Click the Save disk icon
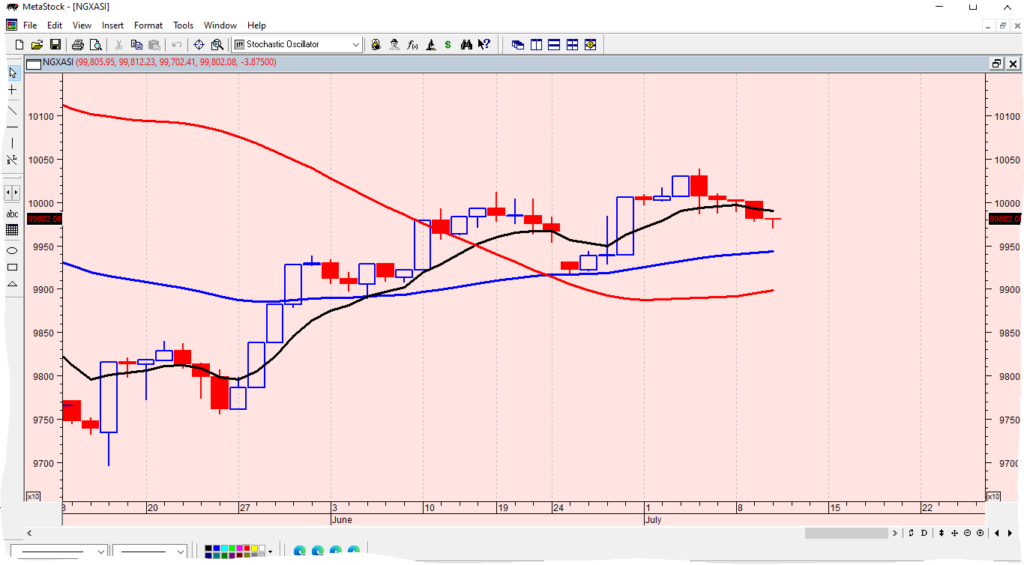Image resolution: width=1024 pixels, height=565 pixels. pos(55,45)
